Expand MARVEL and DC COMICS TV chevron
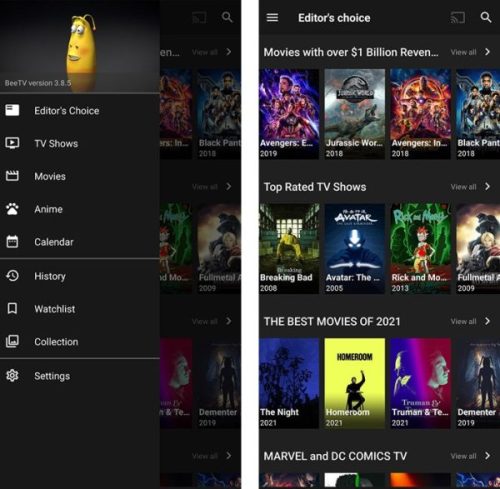This screenshot has height=489, width=500. [487, 456]
